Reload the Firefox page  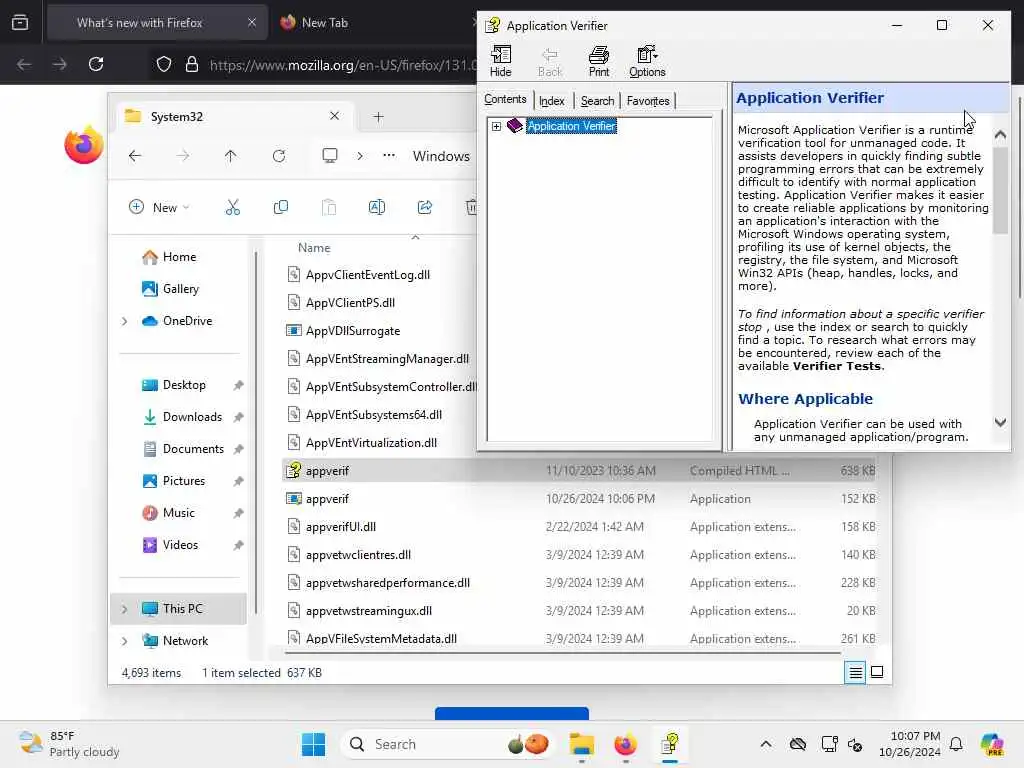96,64
